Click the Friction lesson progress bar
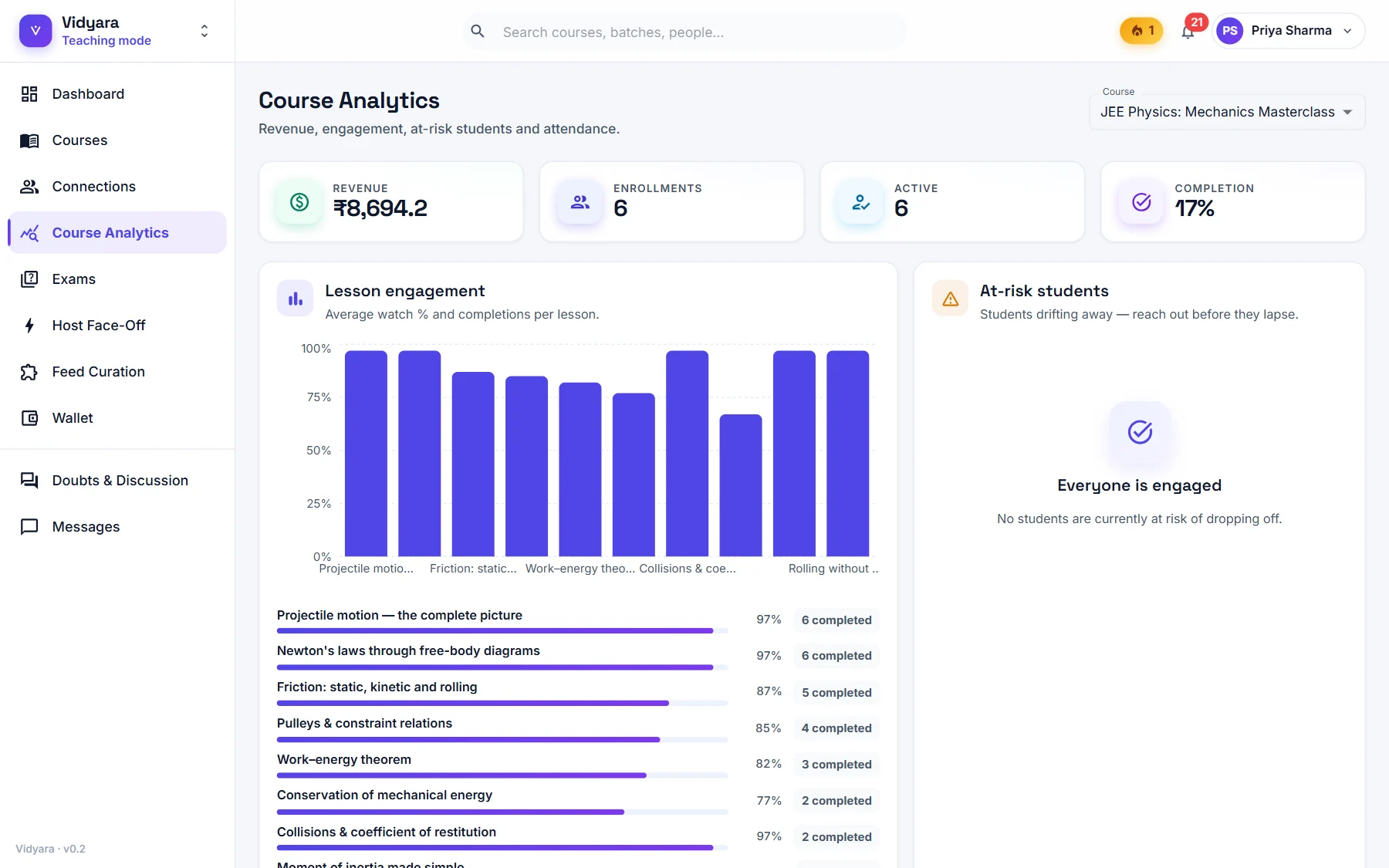 [x=502, y=703]
